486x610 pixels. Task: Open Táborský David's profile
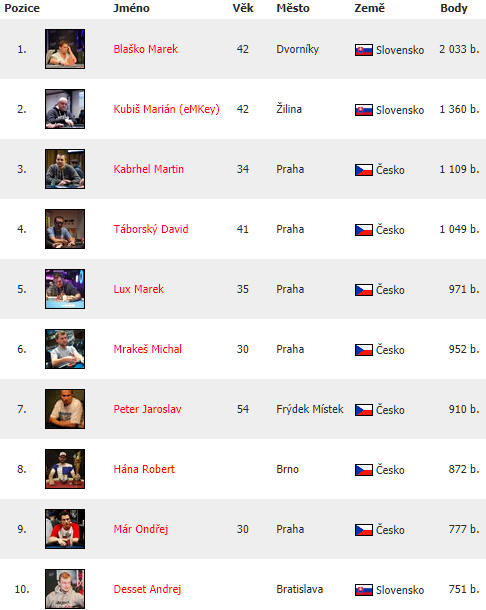point(151,229)
